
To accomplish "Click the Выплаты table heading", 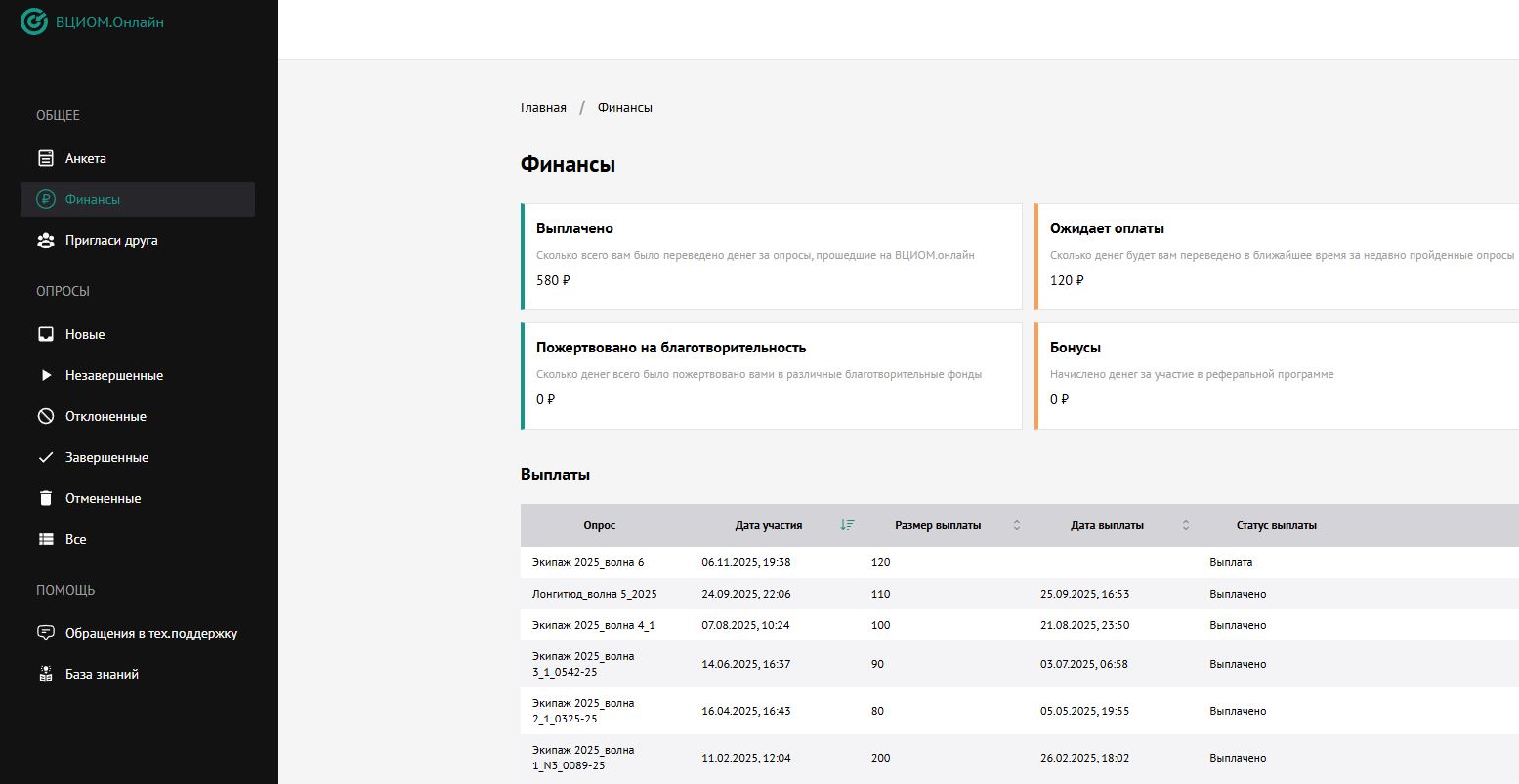I will [x=556, y=475].
